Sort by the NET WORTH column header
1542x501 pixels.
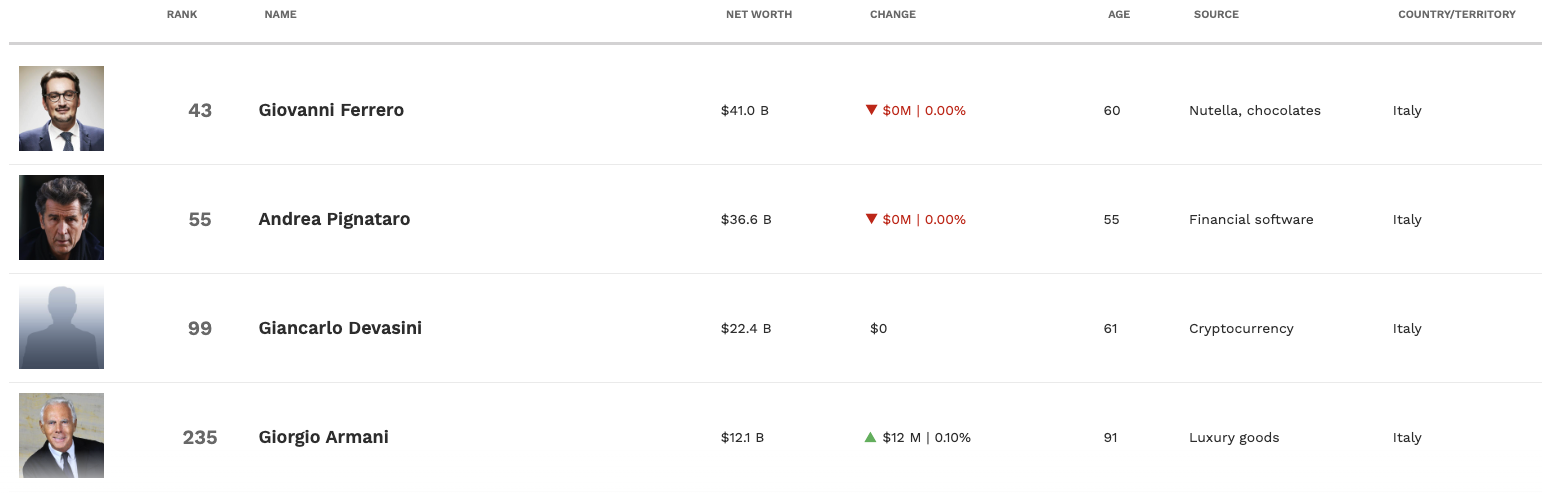pyautogui.click(x=758, y=15)
